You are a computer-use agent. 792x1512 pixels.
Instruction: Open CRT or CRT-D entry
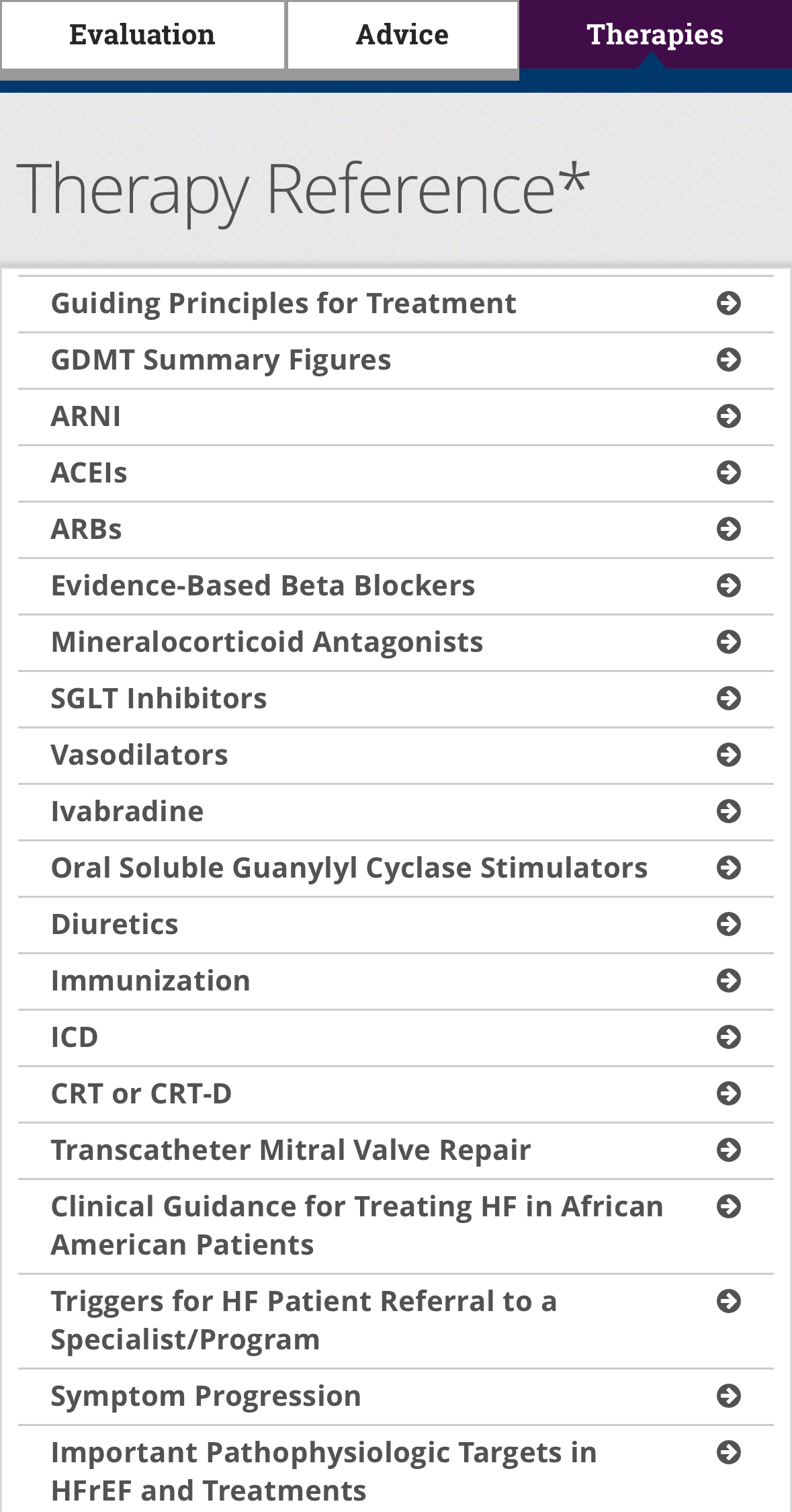point(141,1093)
